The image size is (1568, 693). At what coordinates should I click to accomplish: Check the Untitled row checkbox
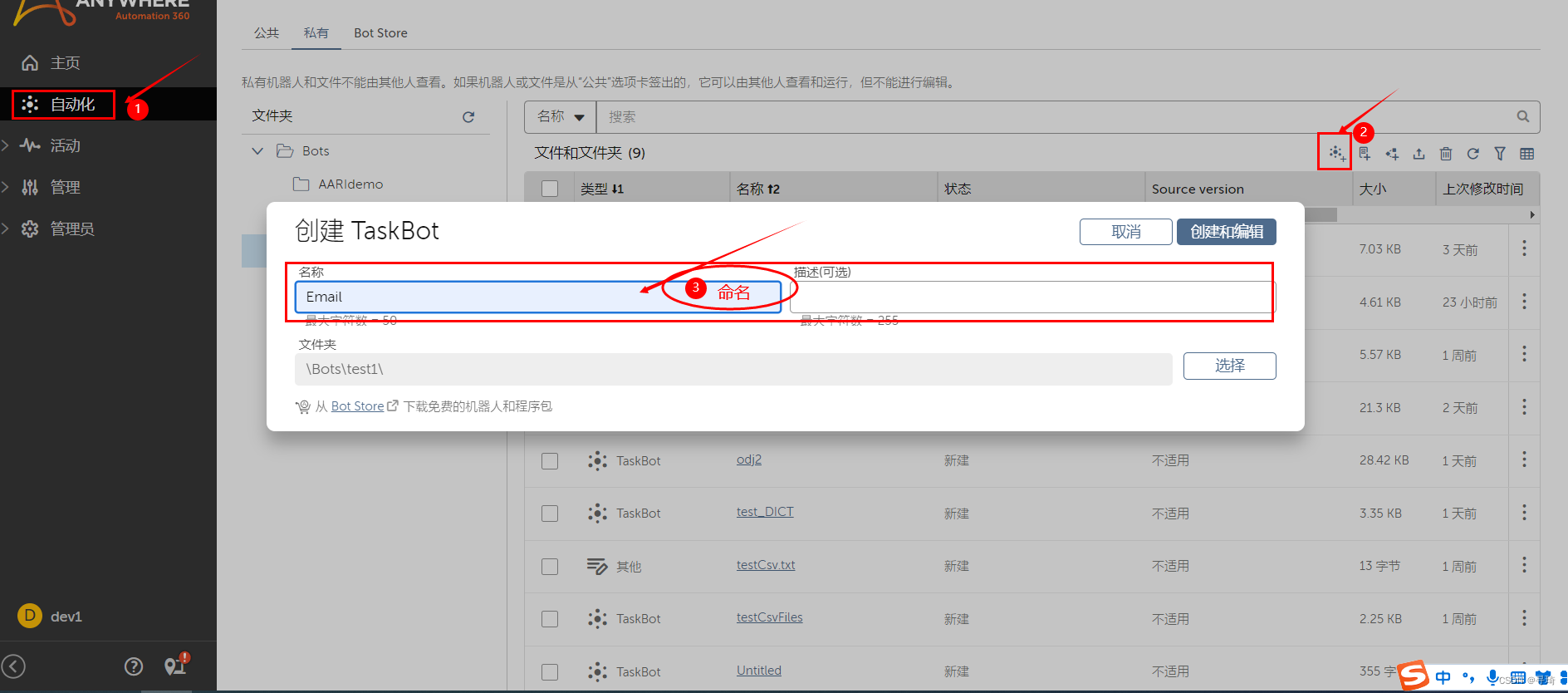point(550,671)
